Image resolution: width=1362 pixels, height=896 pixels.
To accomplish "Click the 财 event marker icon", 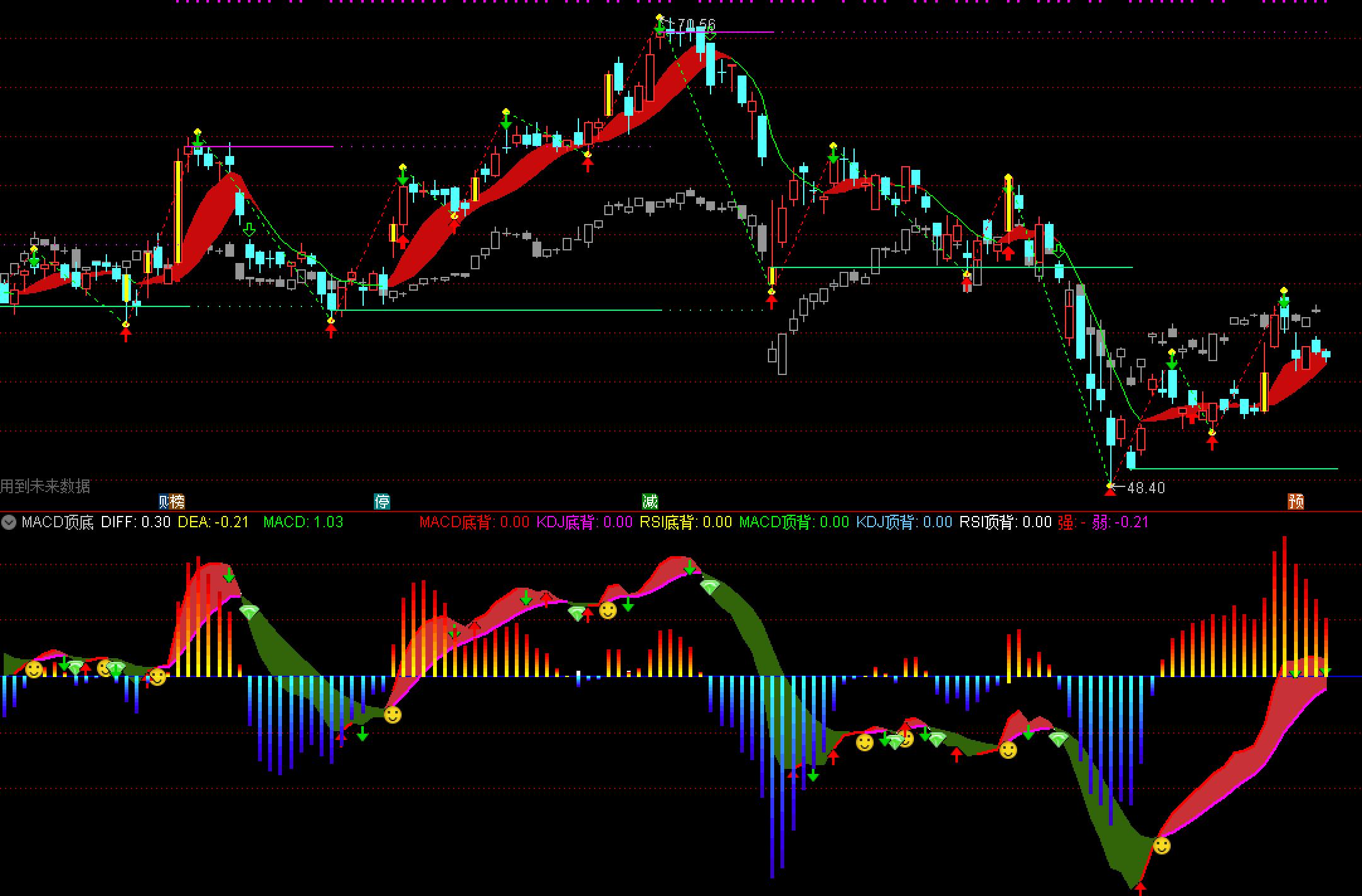I will click(x=164, y=501).
